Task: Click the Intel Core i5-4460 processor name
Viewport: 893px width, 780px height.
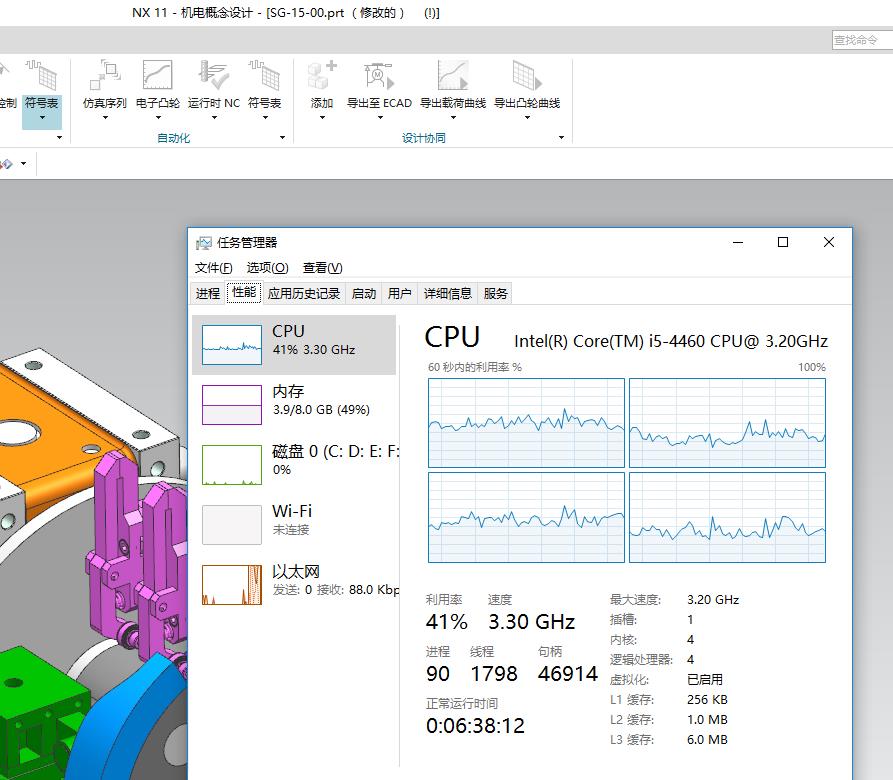Action: coord(671,341)
